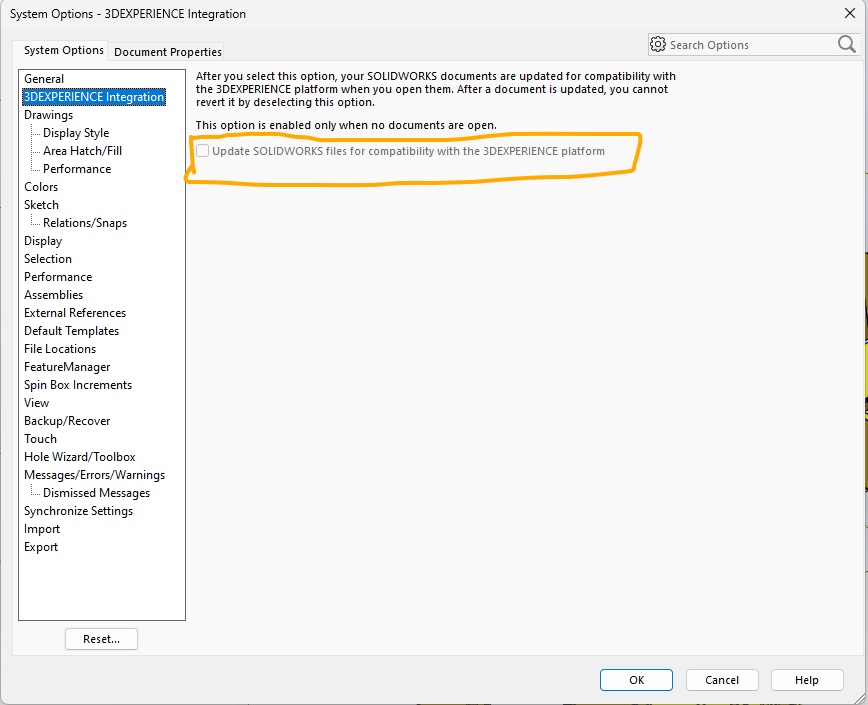This screenshot has height=705, width=868.
Task: Focus the Search Options input field
Action: click(x=751, y=45)
